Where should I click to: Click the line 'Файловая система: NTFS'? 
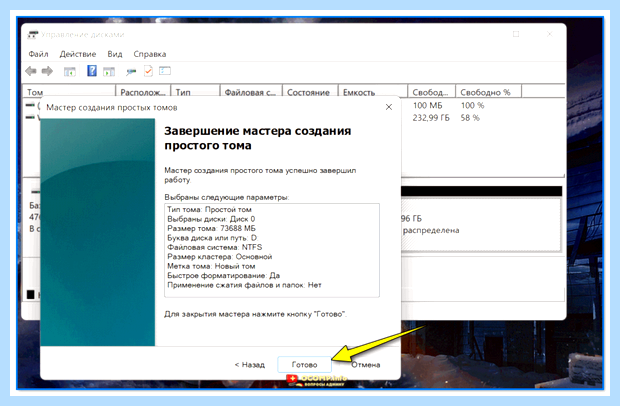(214, 247)
